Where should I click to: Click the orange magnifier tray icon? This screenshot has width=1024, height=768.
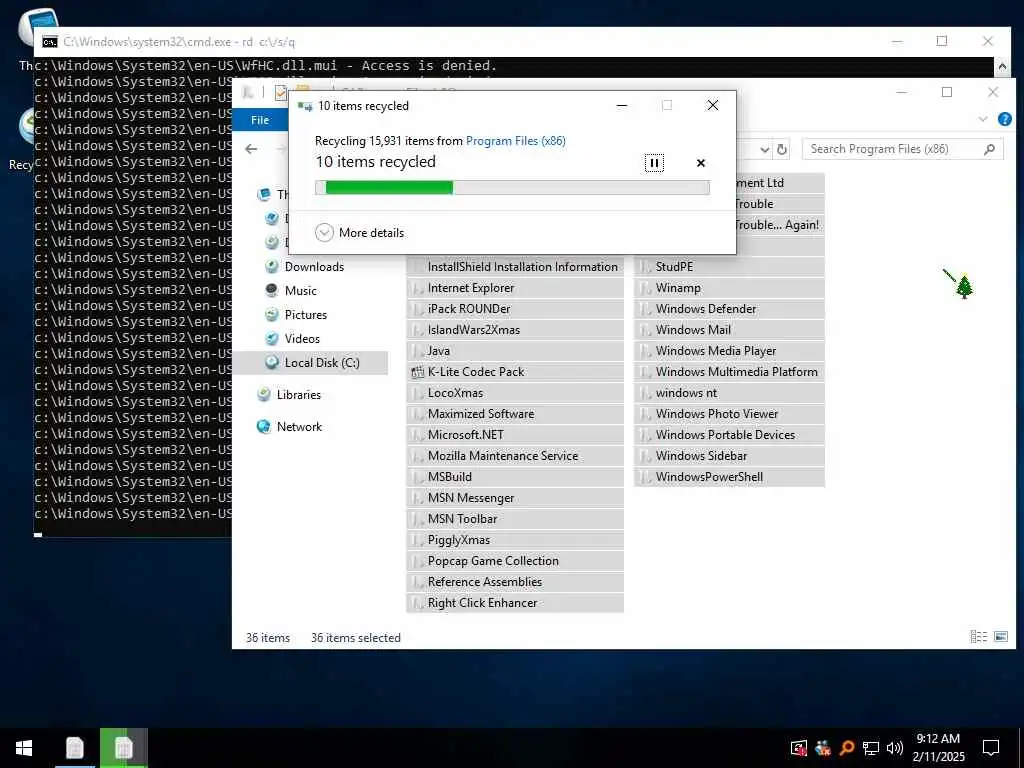click(x=847, y=748)
